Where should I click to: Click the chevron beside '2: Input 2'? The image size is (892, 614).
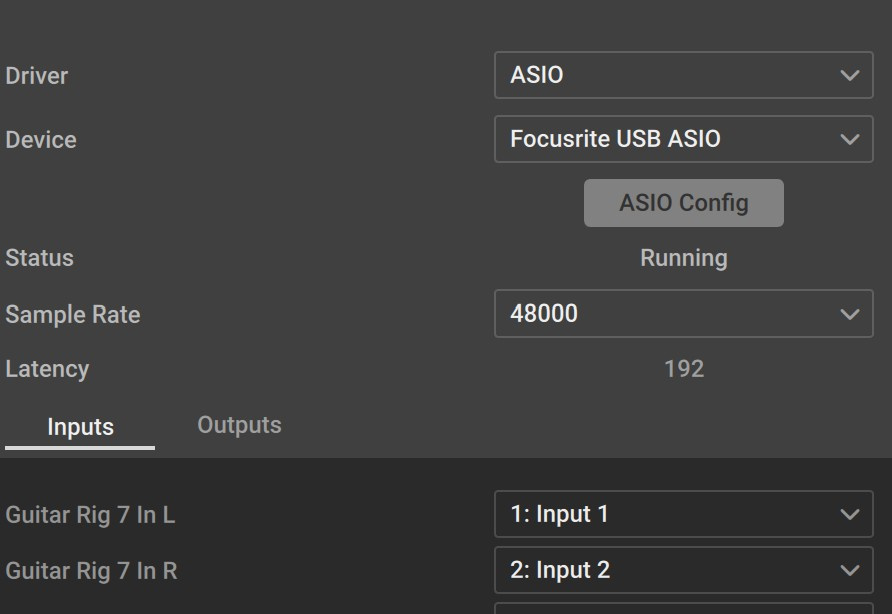[850, 571]
